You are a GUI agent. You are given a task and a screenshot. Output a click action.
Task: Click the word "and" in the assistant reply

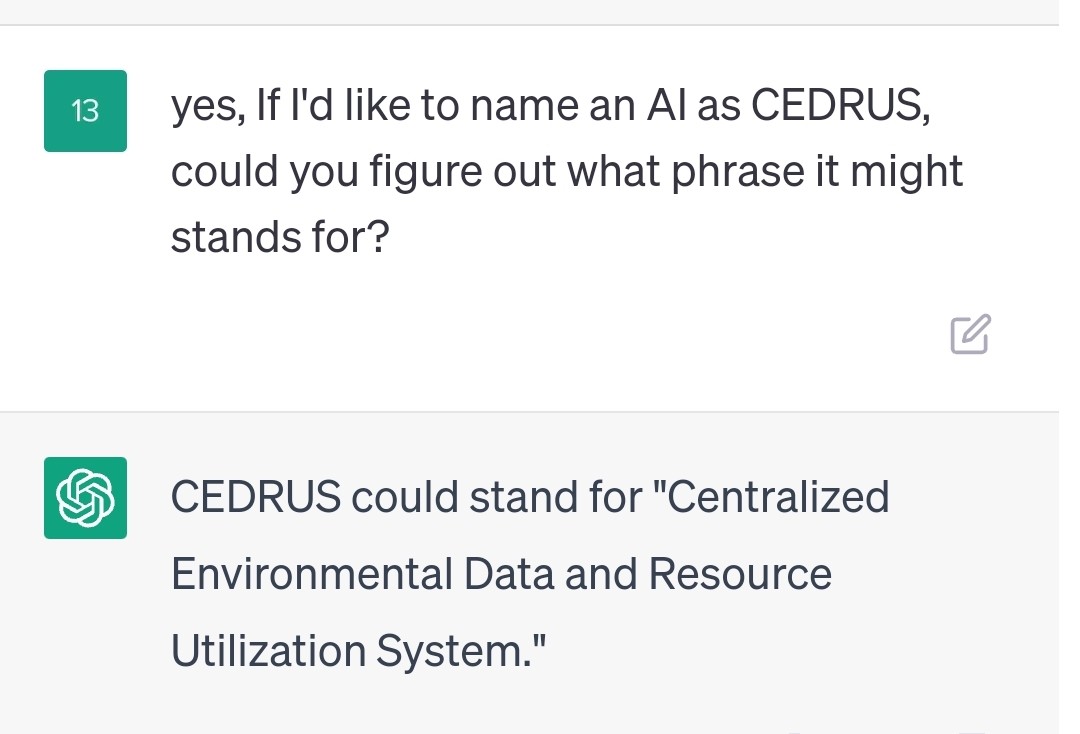[x=601, y=574]
